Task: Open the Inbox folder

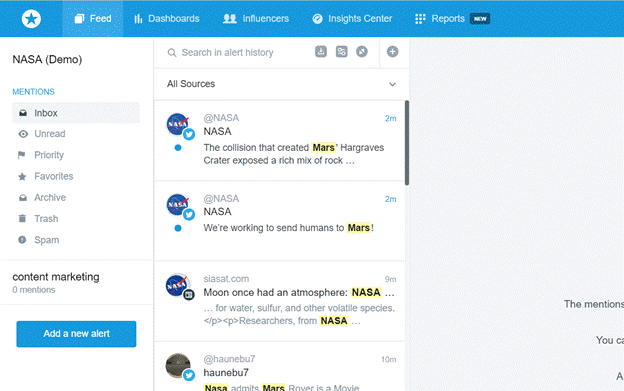Action: pyautogui.click(x=76, y=113)
